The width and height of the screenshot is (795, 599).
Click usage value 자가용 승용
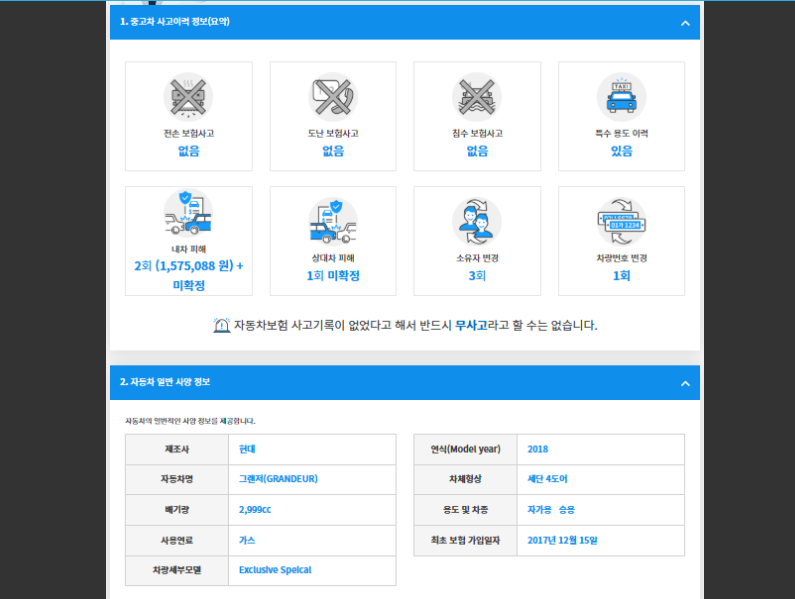[551, 510]
